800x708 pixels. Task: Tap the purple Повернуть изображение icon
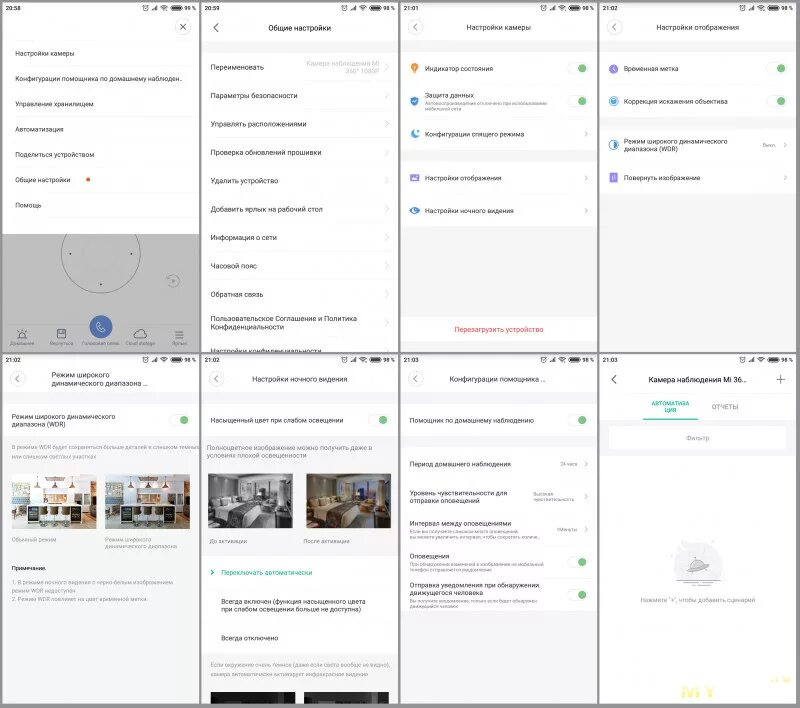(613, 178)
